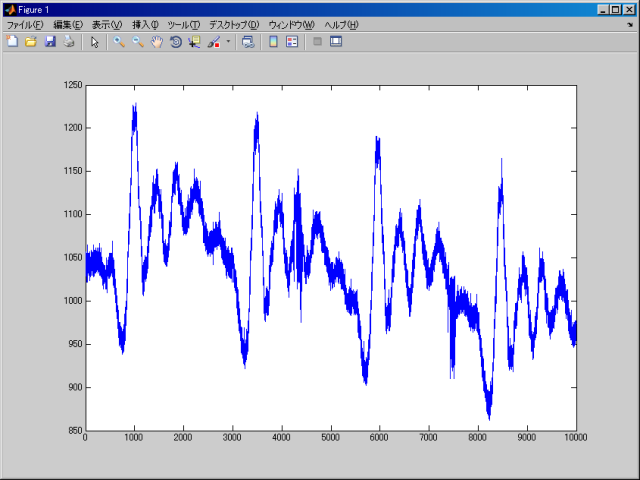Select the Brush data tool
The width and height of the screenshot is (640, 480).
tap(213, 42)
